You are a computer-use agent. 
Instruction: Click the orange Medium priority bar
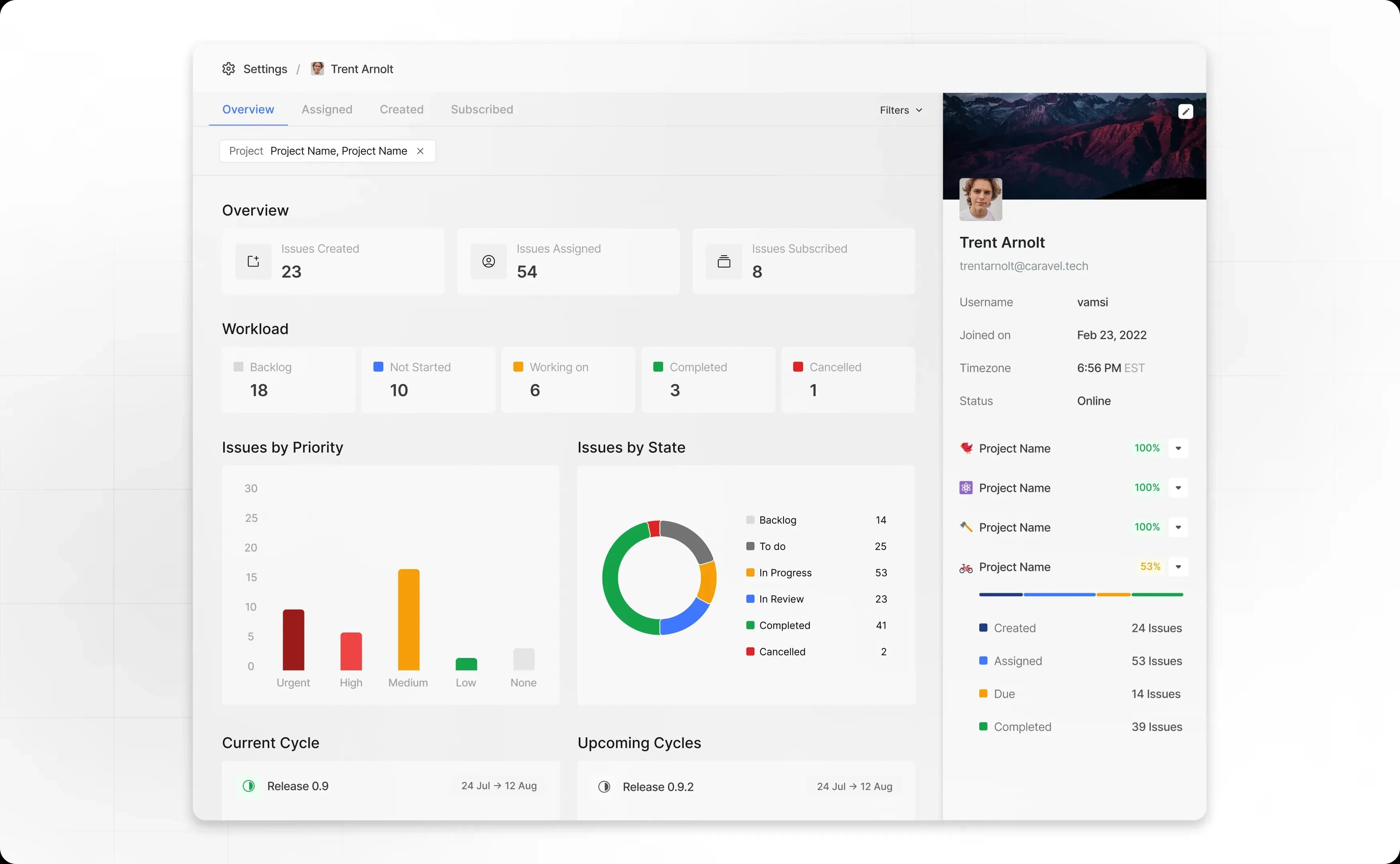408,620
